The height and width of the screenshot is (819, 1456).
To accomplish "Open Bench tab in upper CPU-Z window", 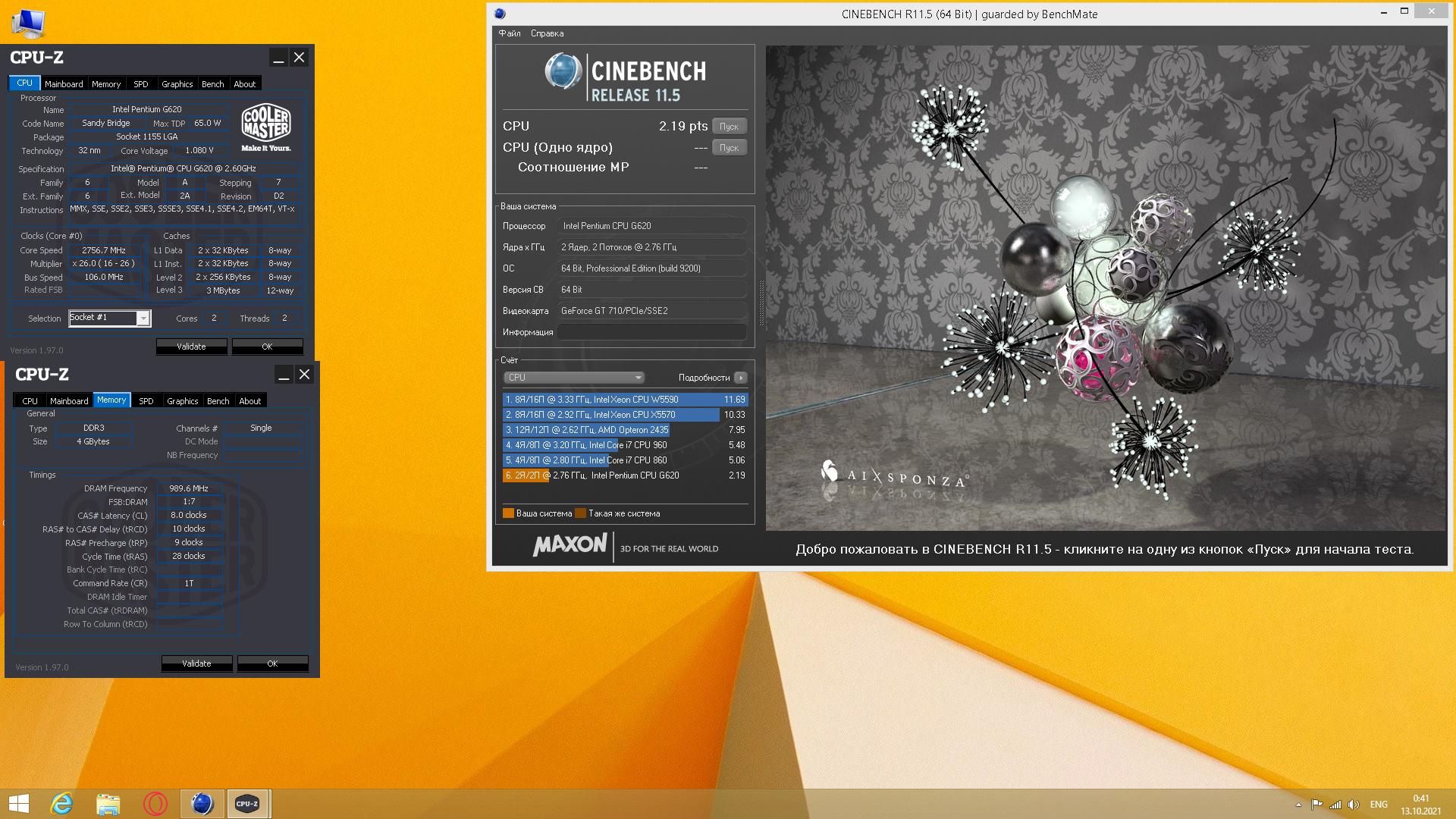I will (213, 84).
